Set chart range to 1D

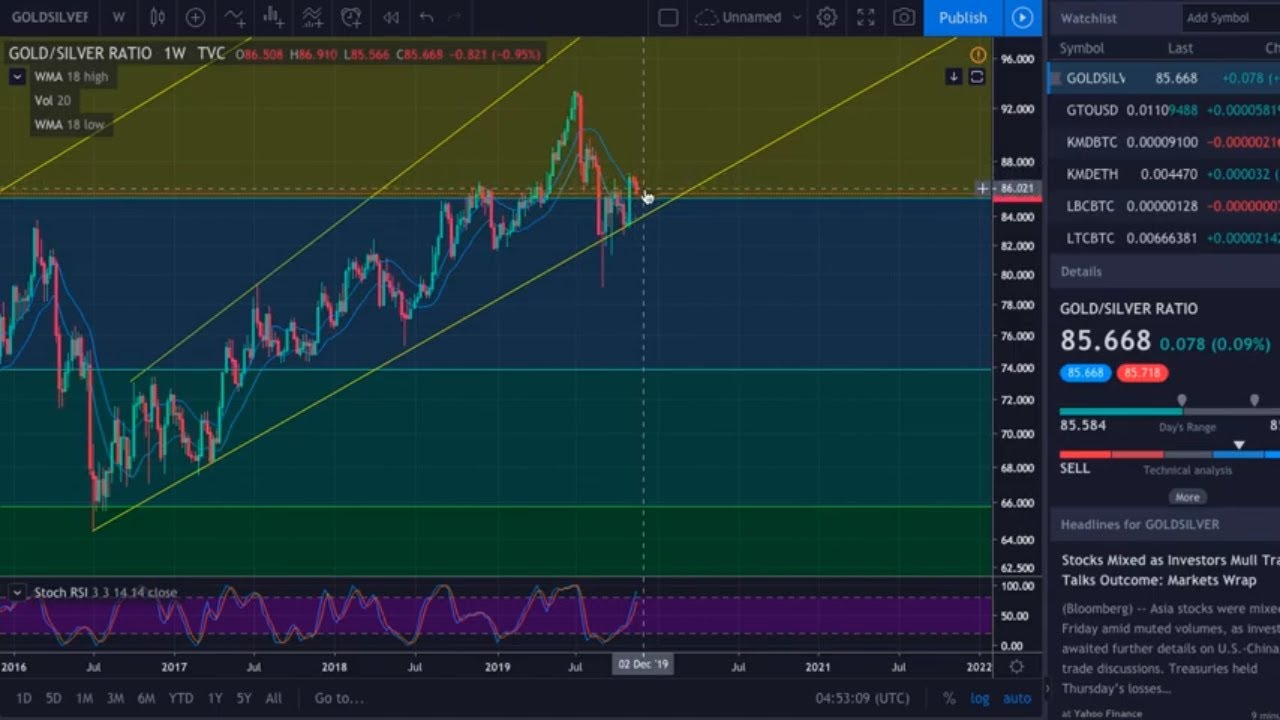[x=24, y=698]
